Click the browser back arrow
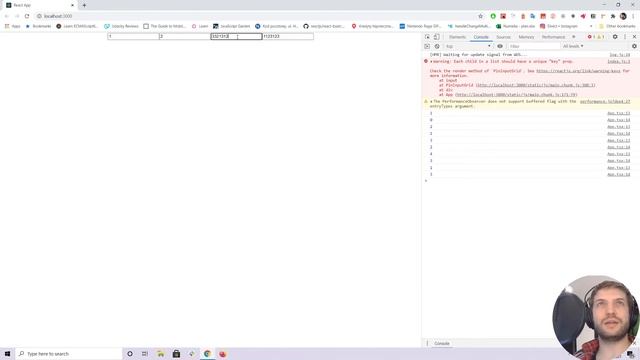640x360 pixels. tap(7, 16)
